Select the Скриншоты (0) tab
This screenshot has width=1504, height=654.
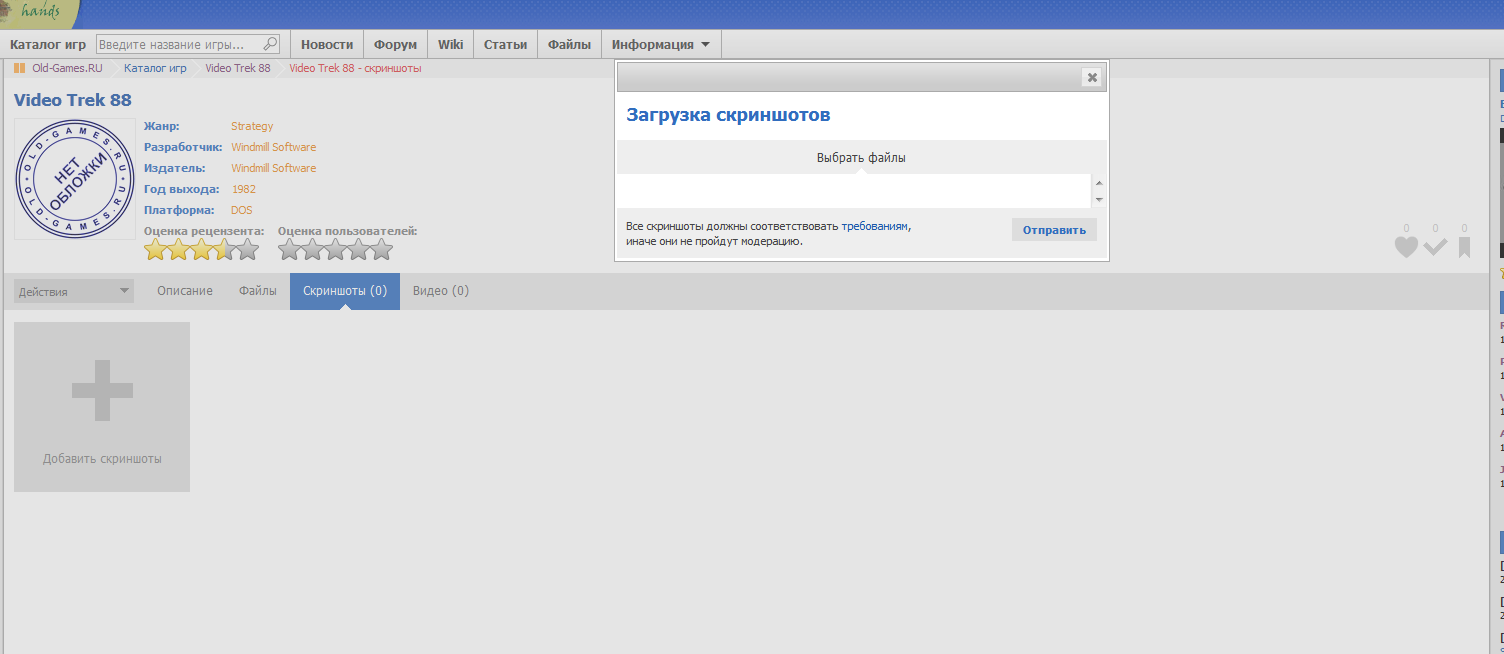click(345, 291)
